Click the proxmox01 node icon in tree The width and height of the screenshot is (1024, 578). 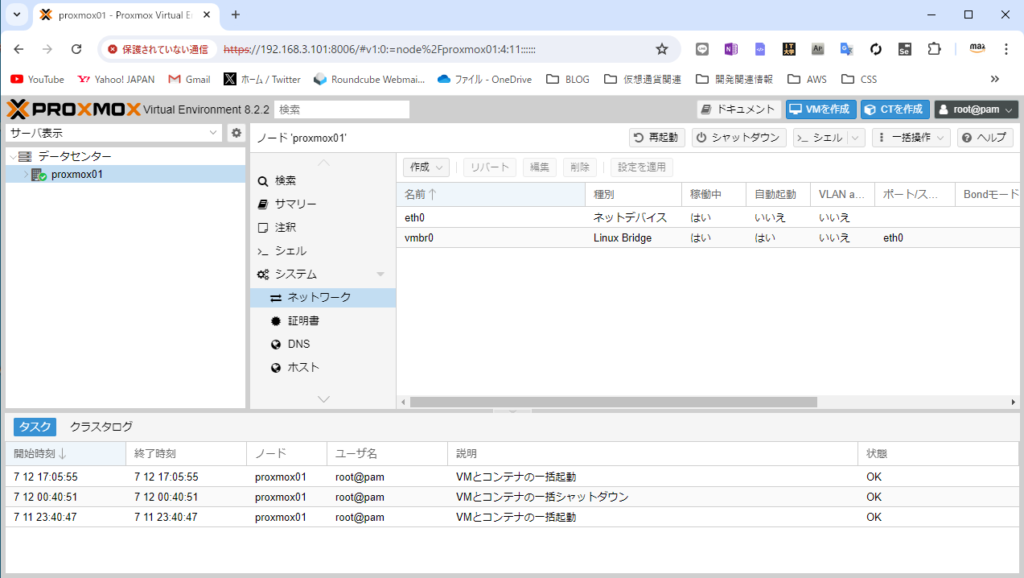[39, 175]
